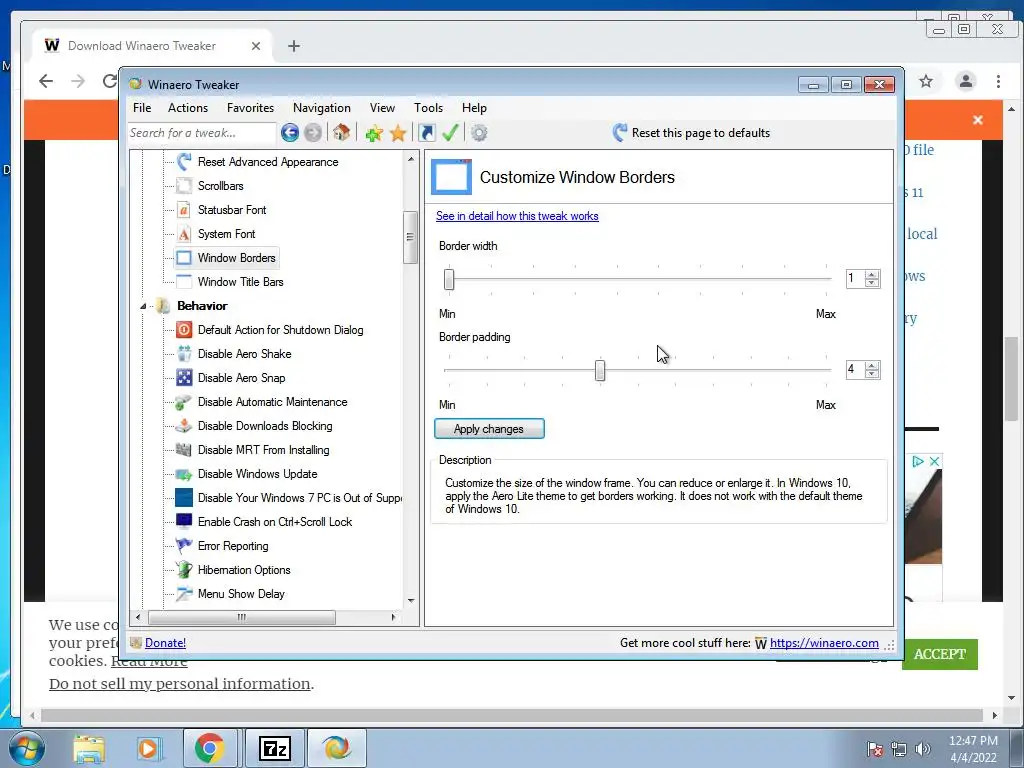This screenshot has width=1024, height=768.
Task: Click the tree's vertical scrollbar down arrow
Action: (x=411, y=600)
